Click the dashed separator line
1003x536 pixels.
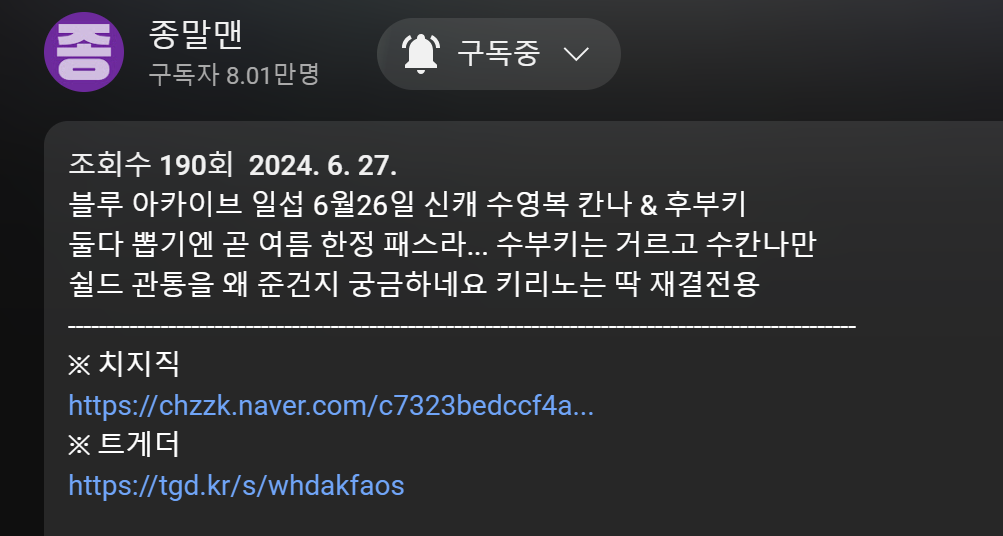[462, 326]
